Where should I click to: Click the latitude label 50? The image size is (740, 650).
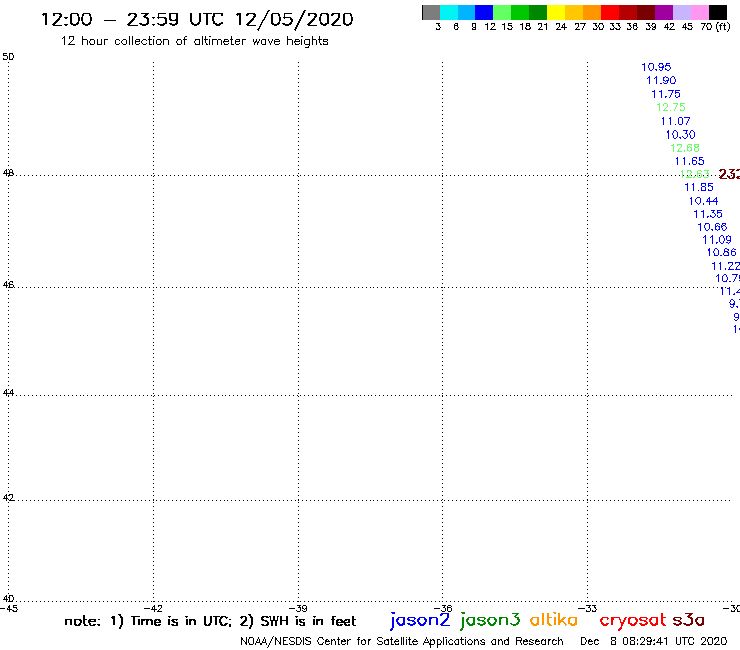coord(8,57)
